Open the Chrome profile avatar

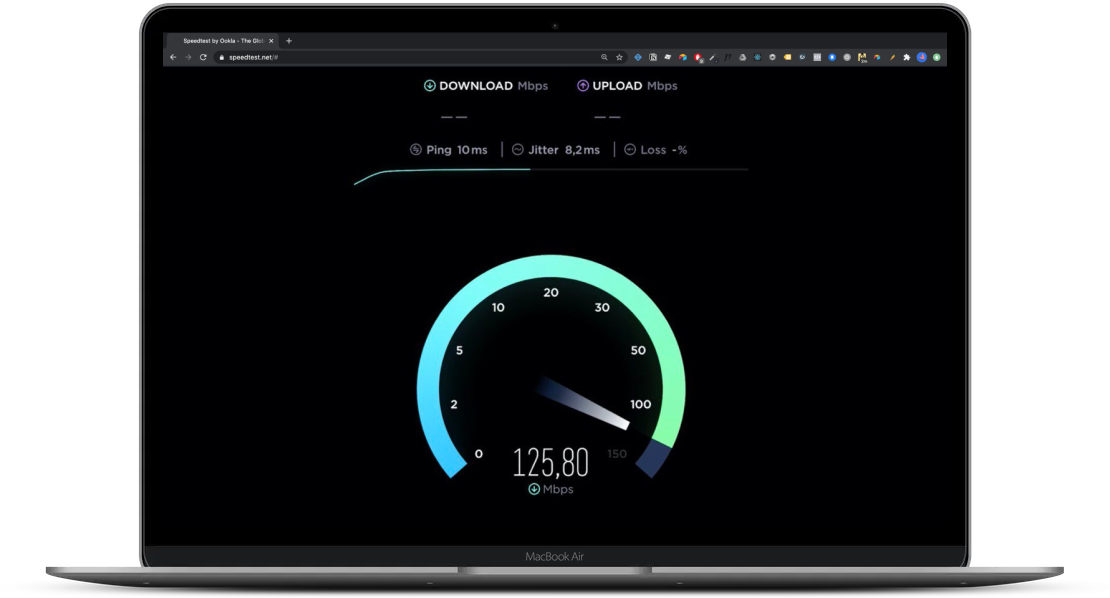click(922, 57)
